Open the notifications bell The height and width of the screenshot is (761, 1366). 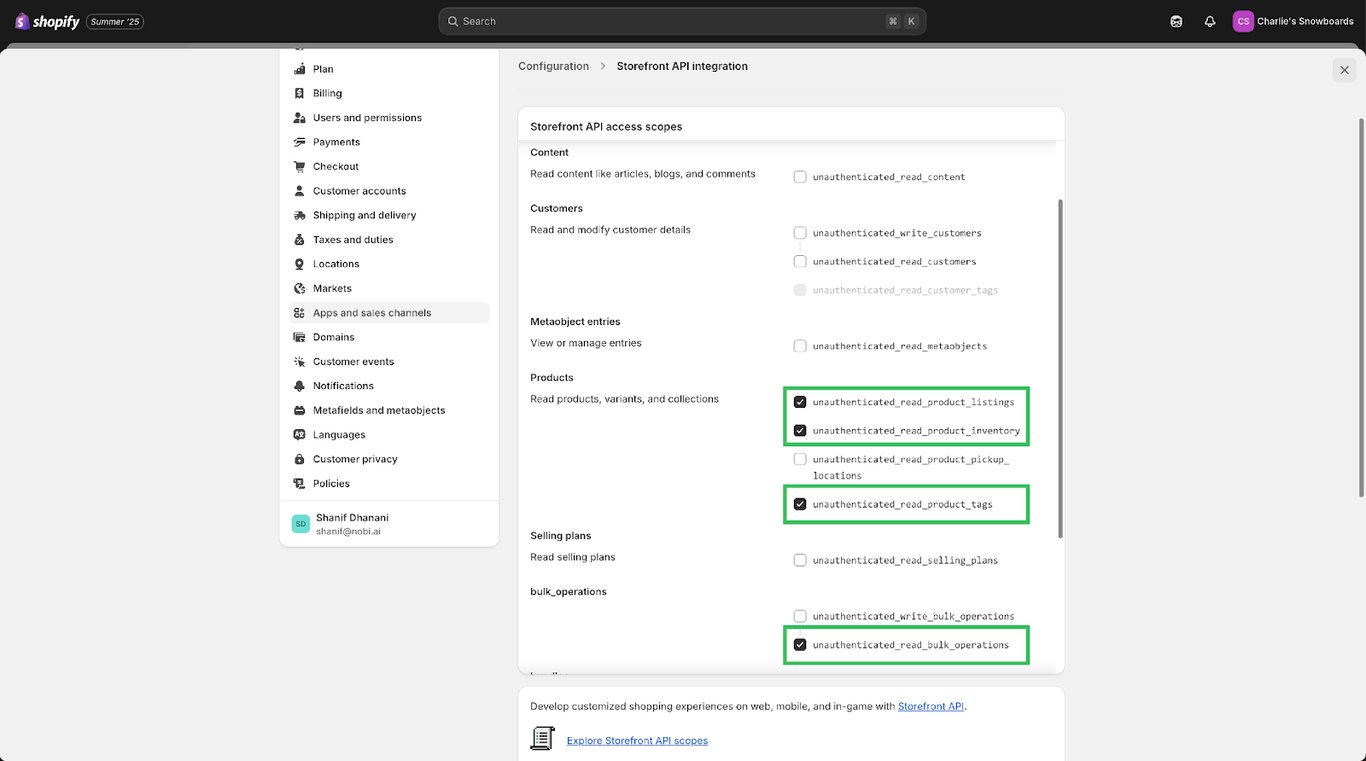click(1210, 21)
